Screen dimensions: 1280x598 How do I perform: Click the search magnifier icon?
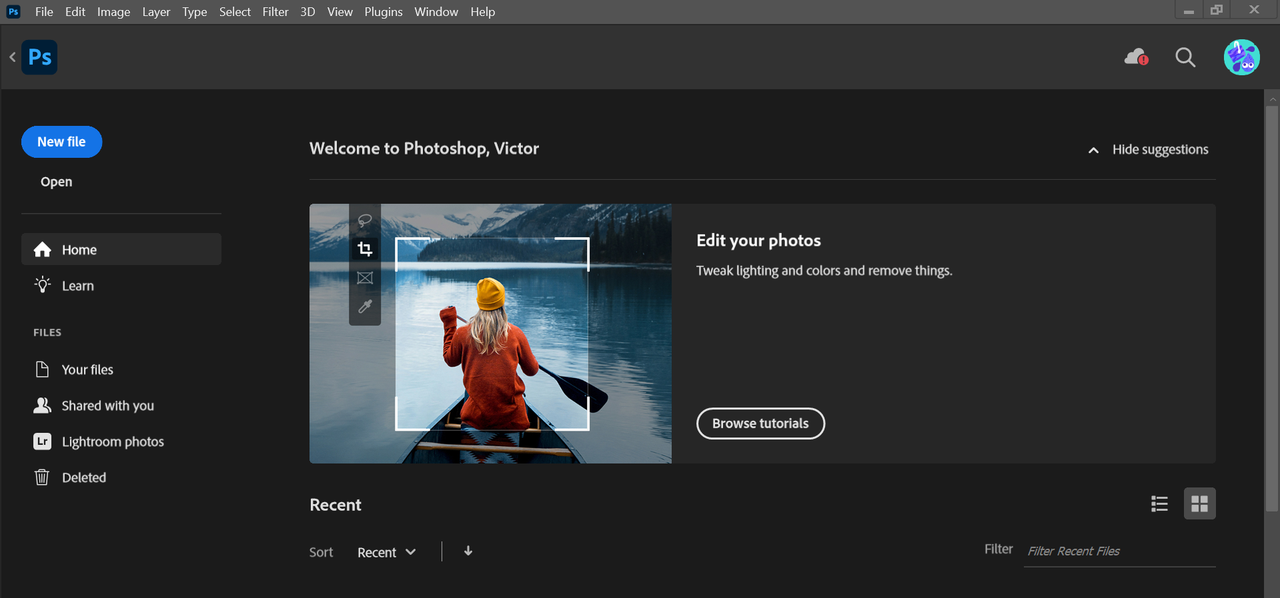[x=1185, y=57]
